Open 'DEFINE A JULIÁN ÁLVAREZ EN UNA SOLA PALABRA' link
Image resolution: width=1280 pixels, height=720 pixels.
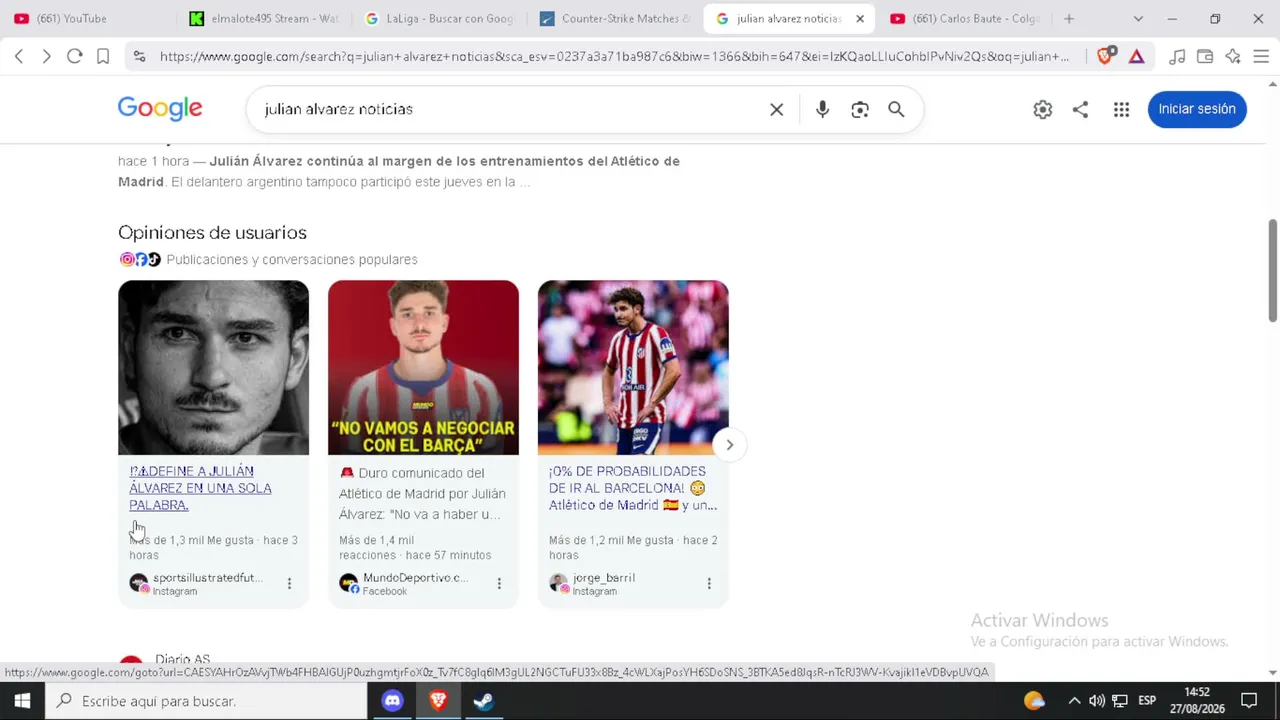click(200, 488)
